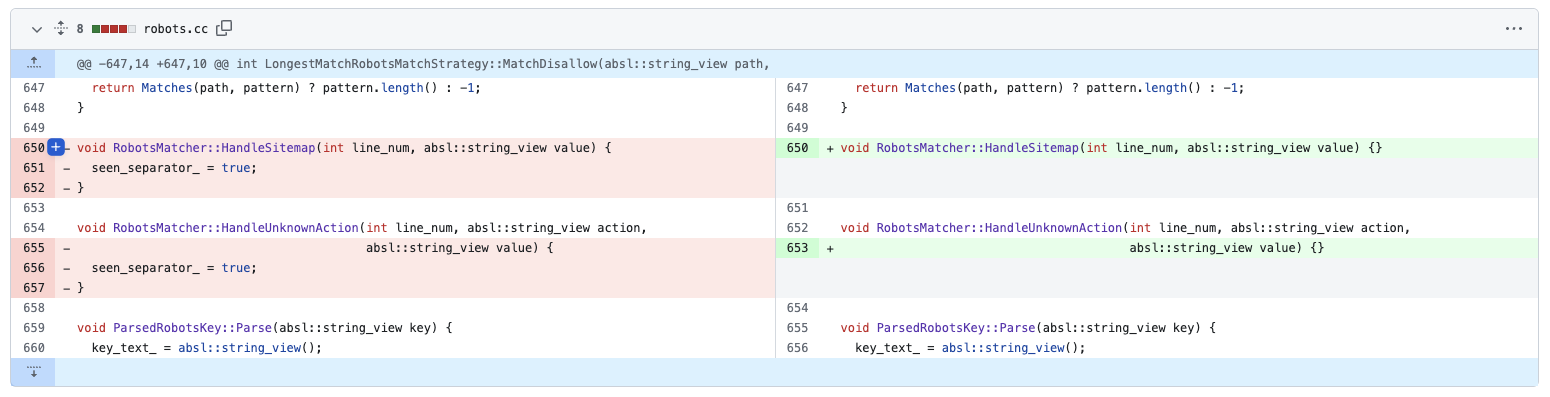
Task: Select left line number 651
Action: [x=33, y=168]
